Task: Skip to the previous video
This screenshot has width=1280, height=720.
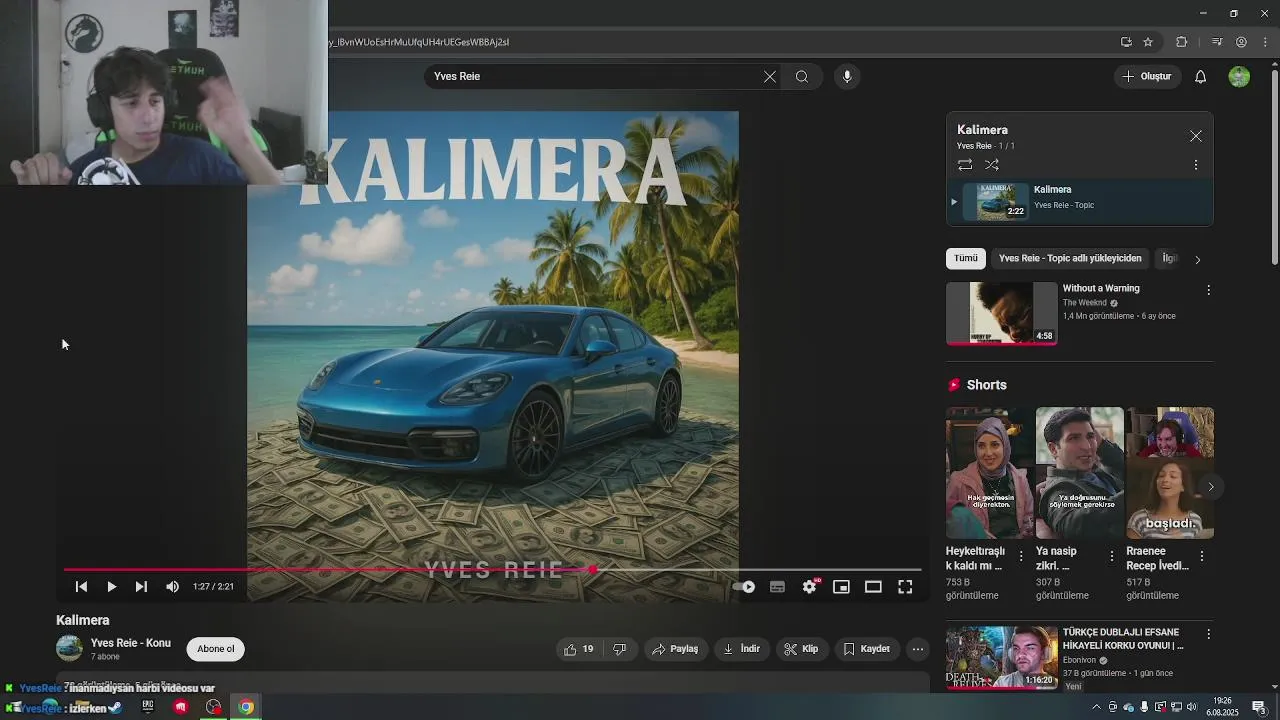Action: point(81,587)
